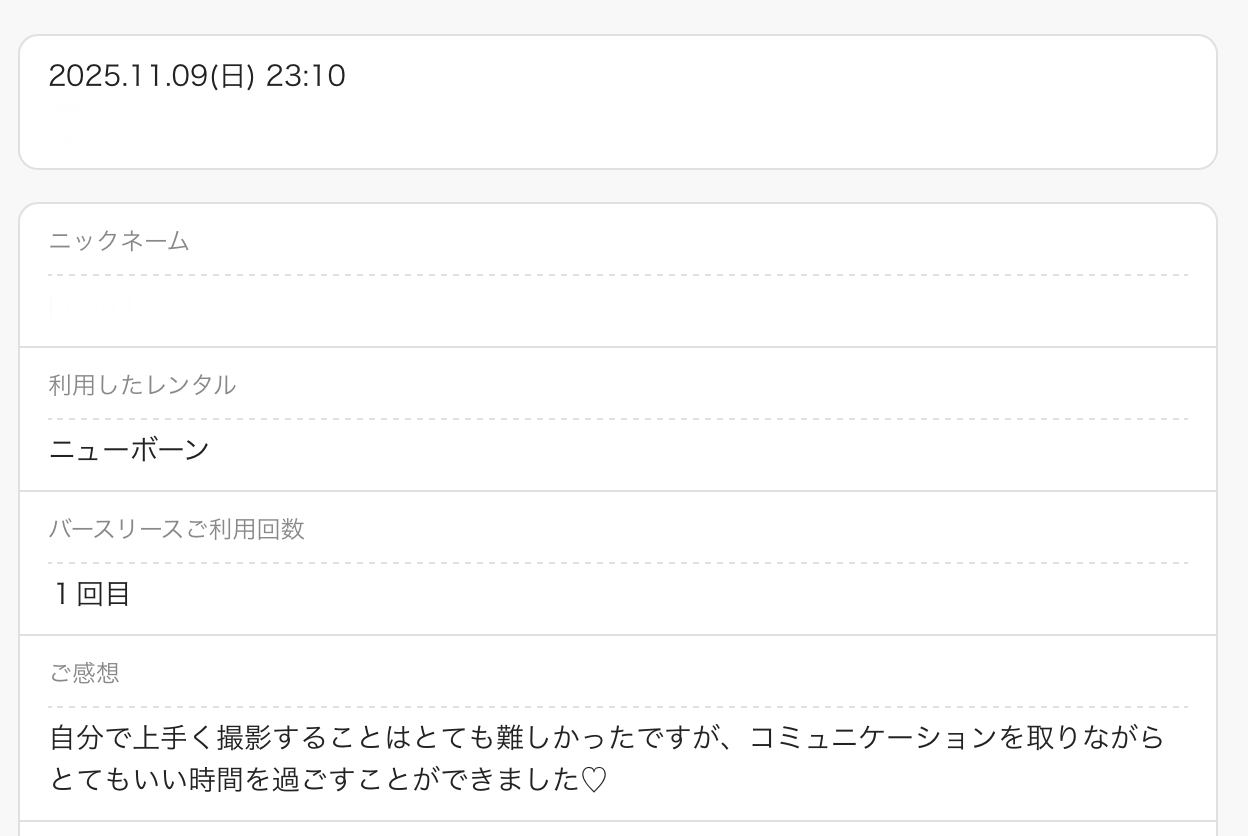Click the ご感想 section label

click(84, 673)
